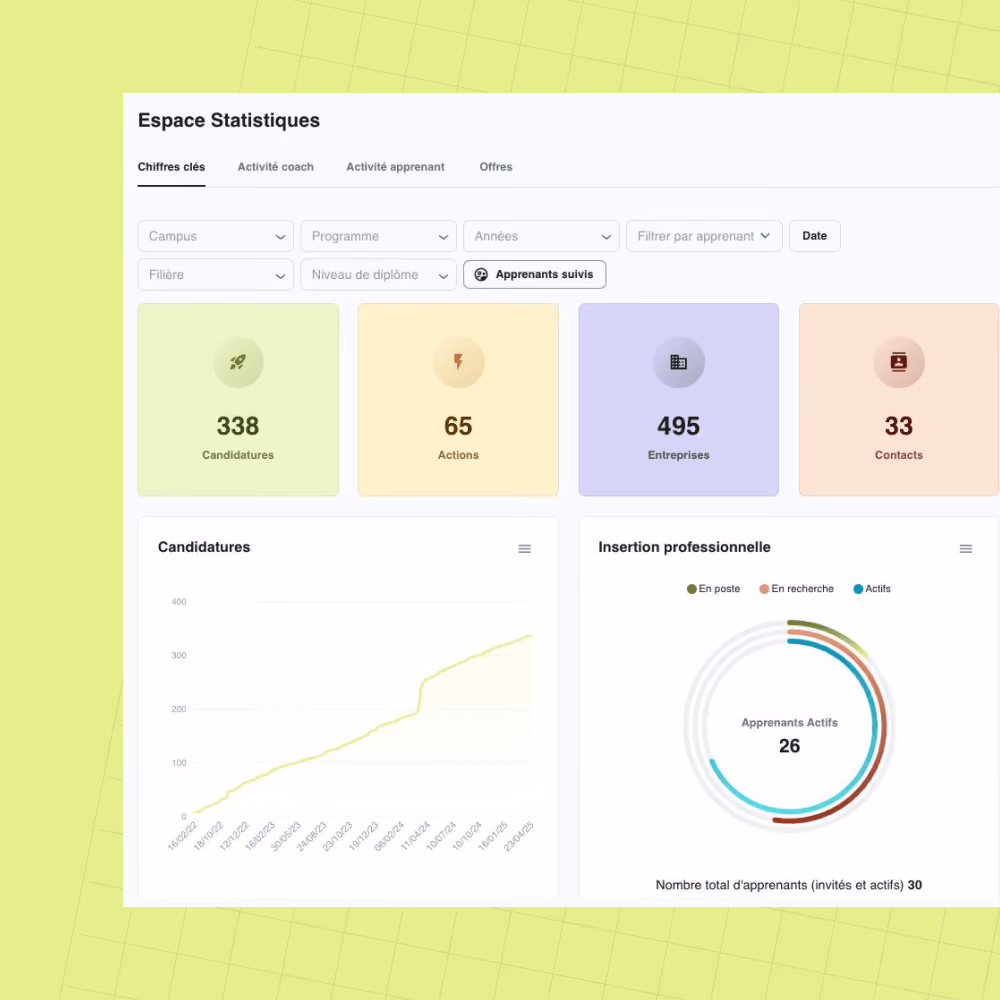Click the Date button
This screenshot has width=1000, height=1000.
[x=814, y=236]
